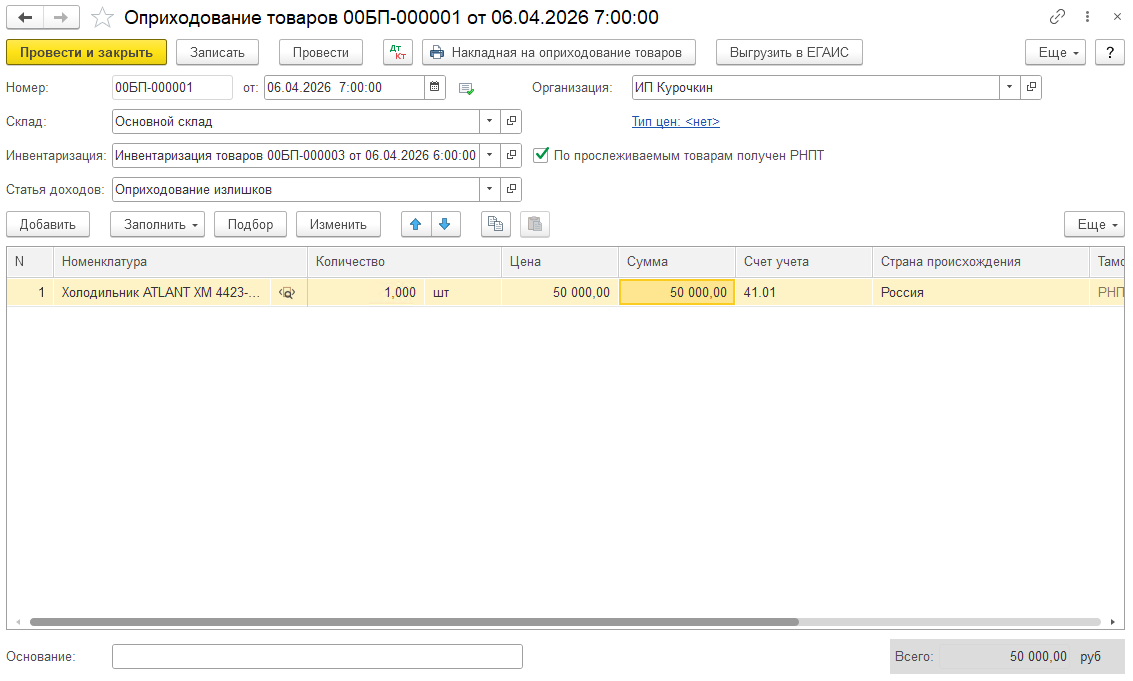
Task: Toggle РНПТ received for traceable goods checkbox
Action: click(x=541, y=155)
